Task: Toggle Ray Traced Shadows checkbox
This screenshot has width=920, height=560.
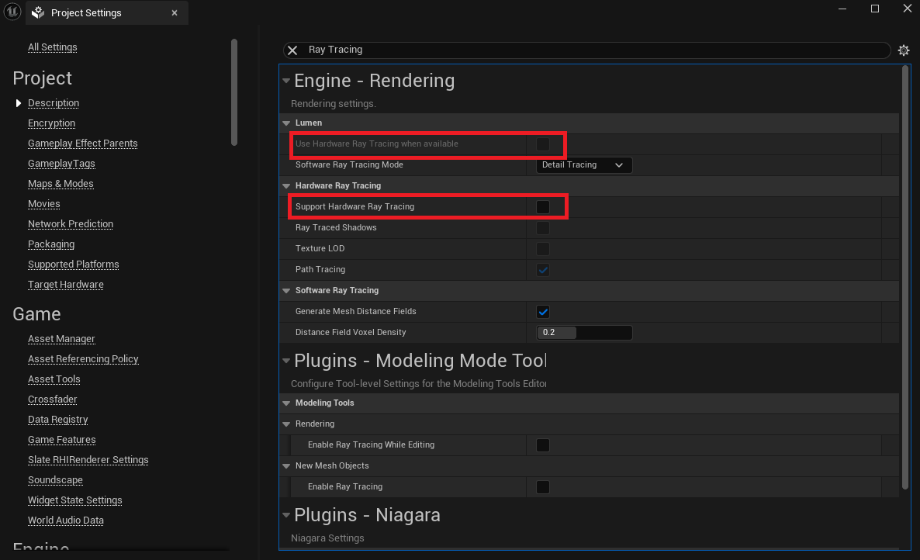Action: [543, 228]
